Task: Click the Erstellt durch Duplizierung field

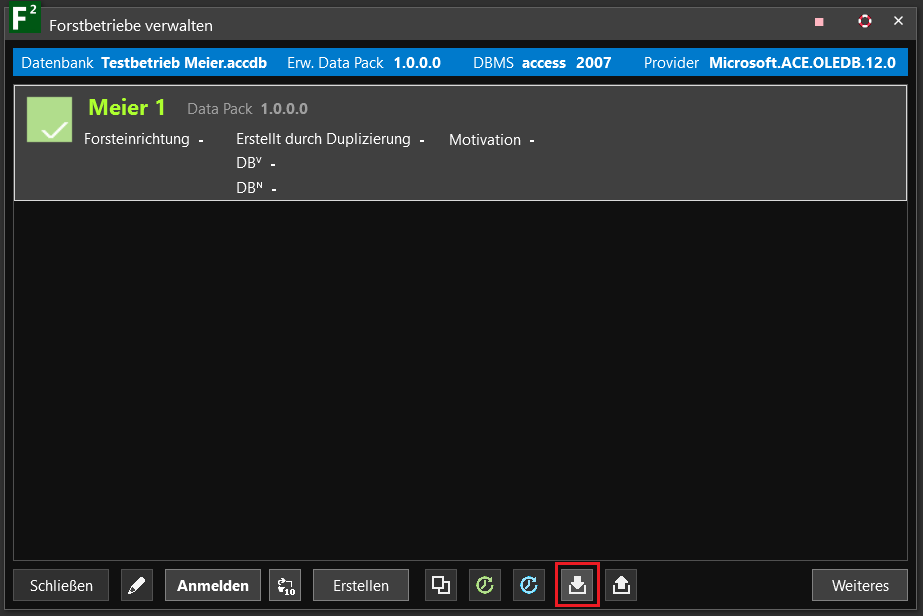Action: coord(323,139)
